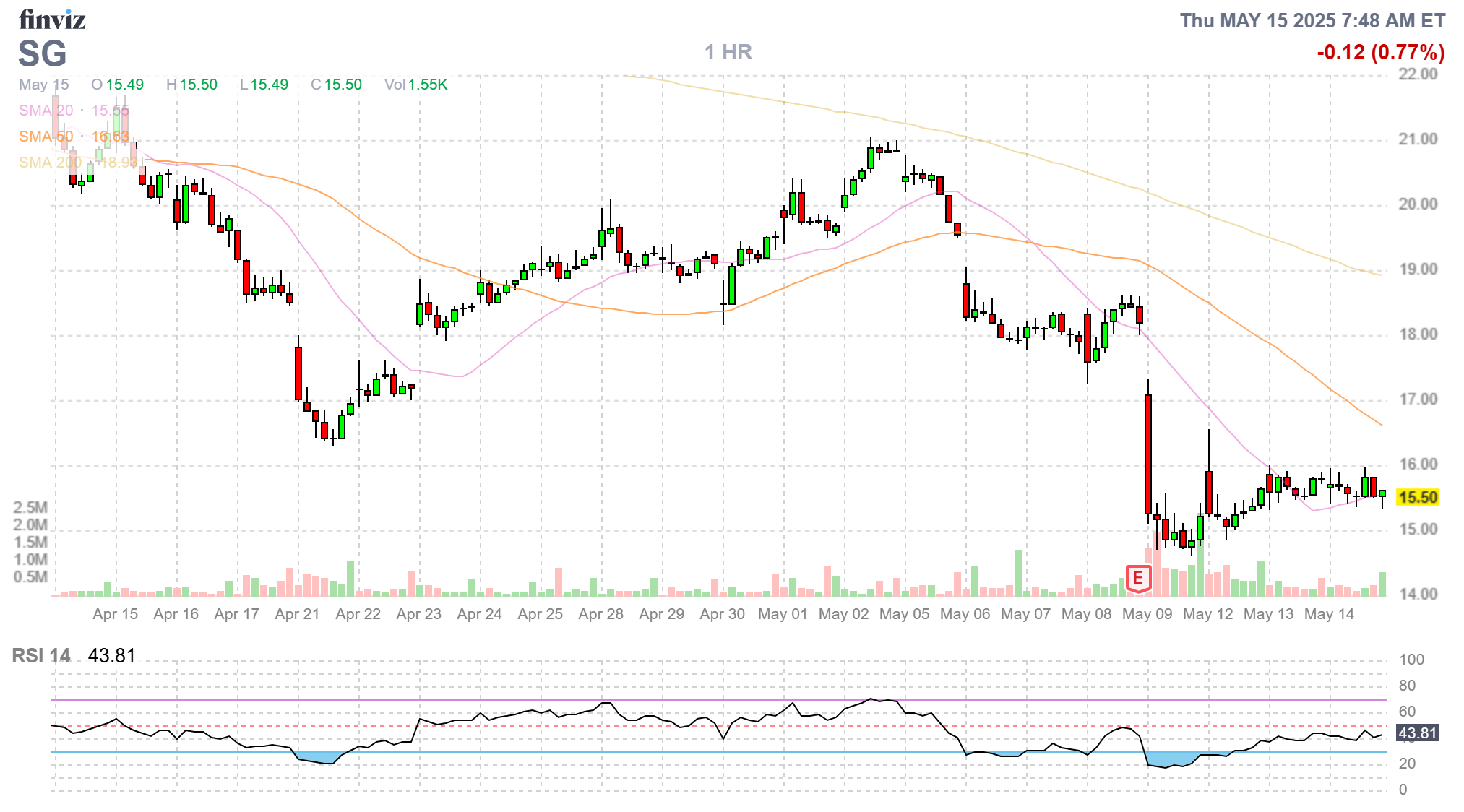Screen dimensions: 1464x812
Task: Click the RSI 14 indicator title
Action: click(41, 656)
